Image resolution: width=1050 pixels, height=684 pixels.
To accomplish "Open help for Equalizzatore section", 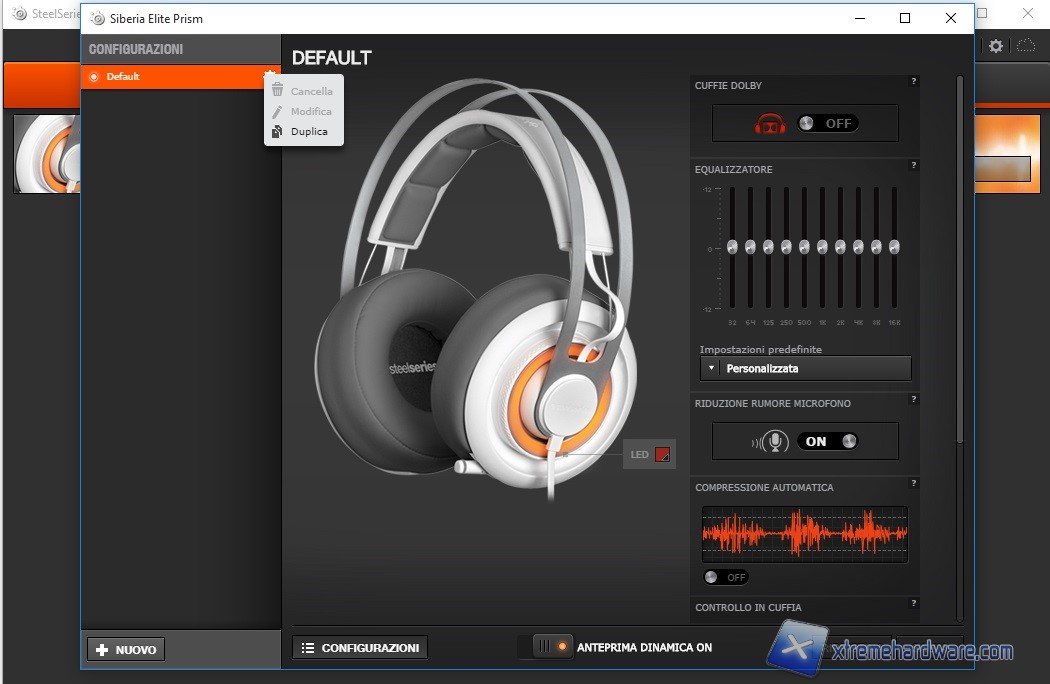I will tap(913, 166).
